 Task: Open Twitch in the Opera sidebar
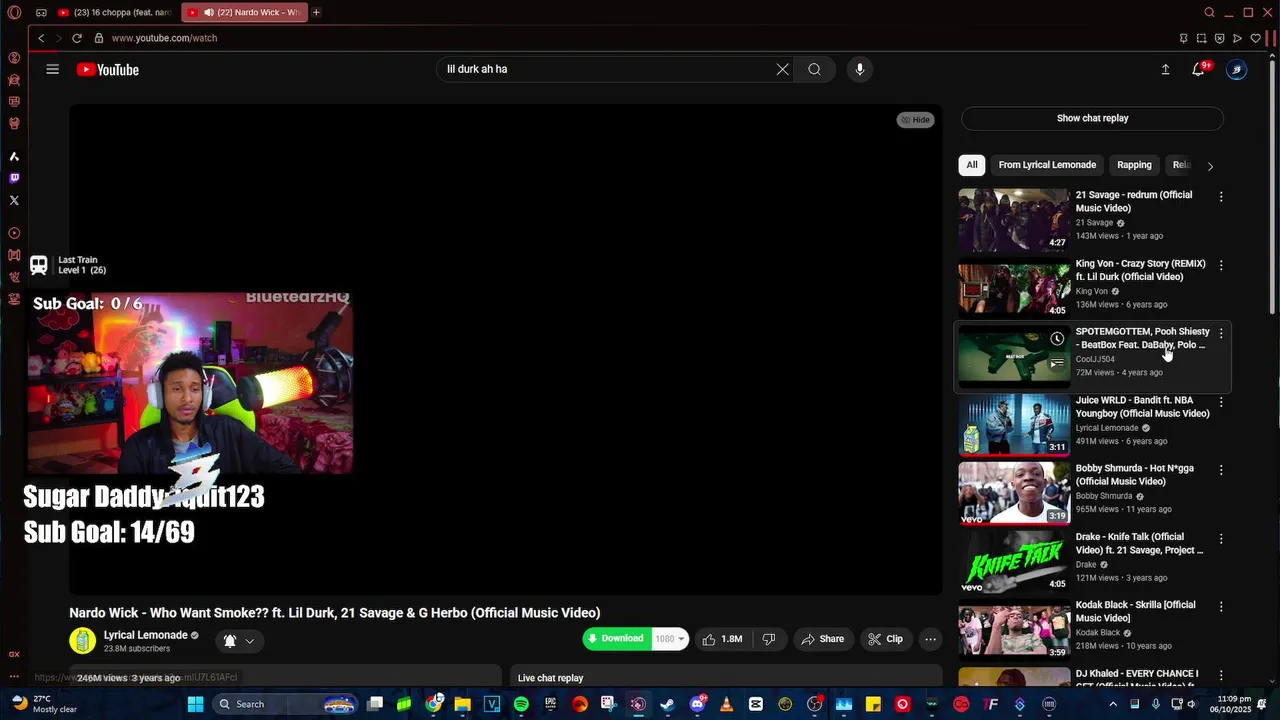pos(14,178)
